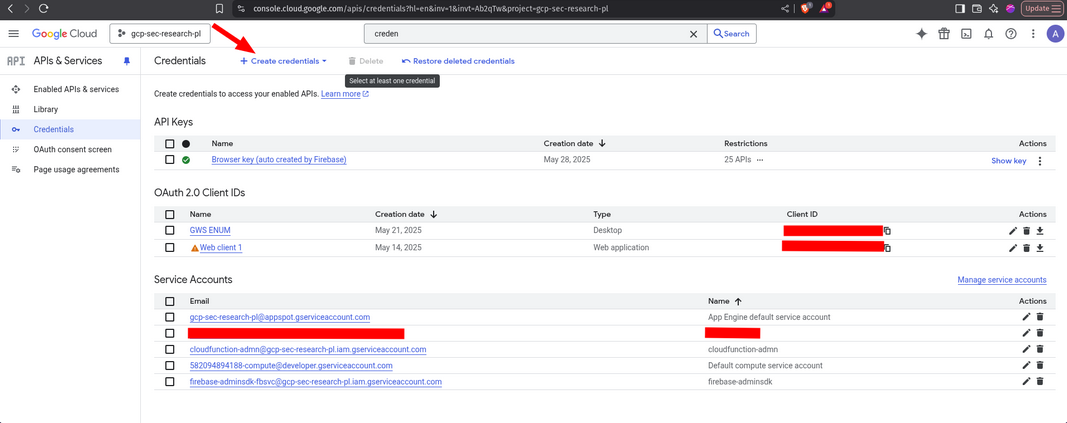
Task: Edit the Web client 1 OAuth client
Action: 1013,248
